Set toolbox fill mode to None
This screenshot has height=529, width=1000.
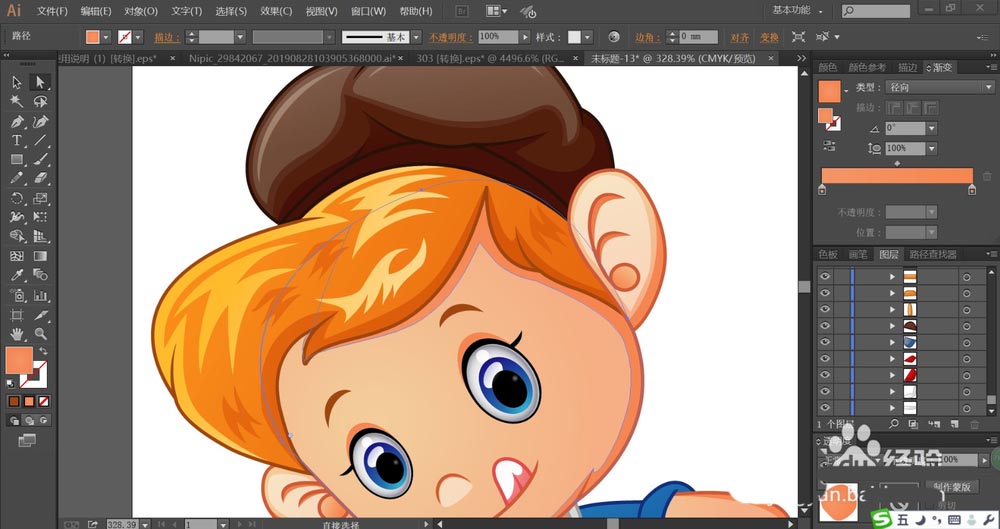click(43, 401)
